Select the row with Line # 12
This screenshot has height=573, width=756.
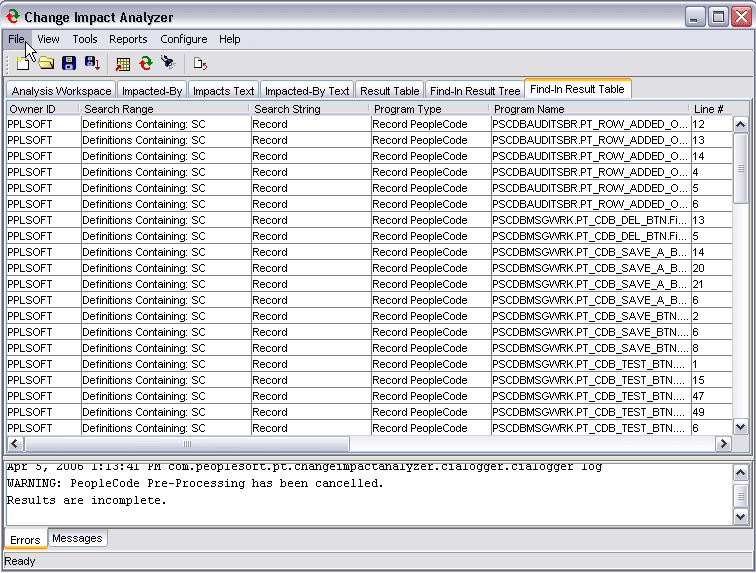(369, 124)
